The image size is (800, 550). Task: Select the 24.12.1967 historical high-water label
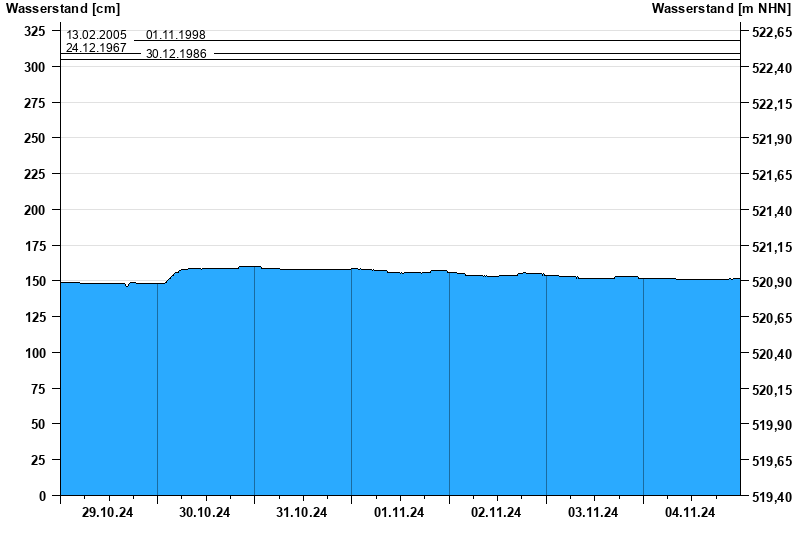[96, 47]
